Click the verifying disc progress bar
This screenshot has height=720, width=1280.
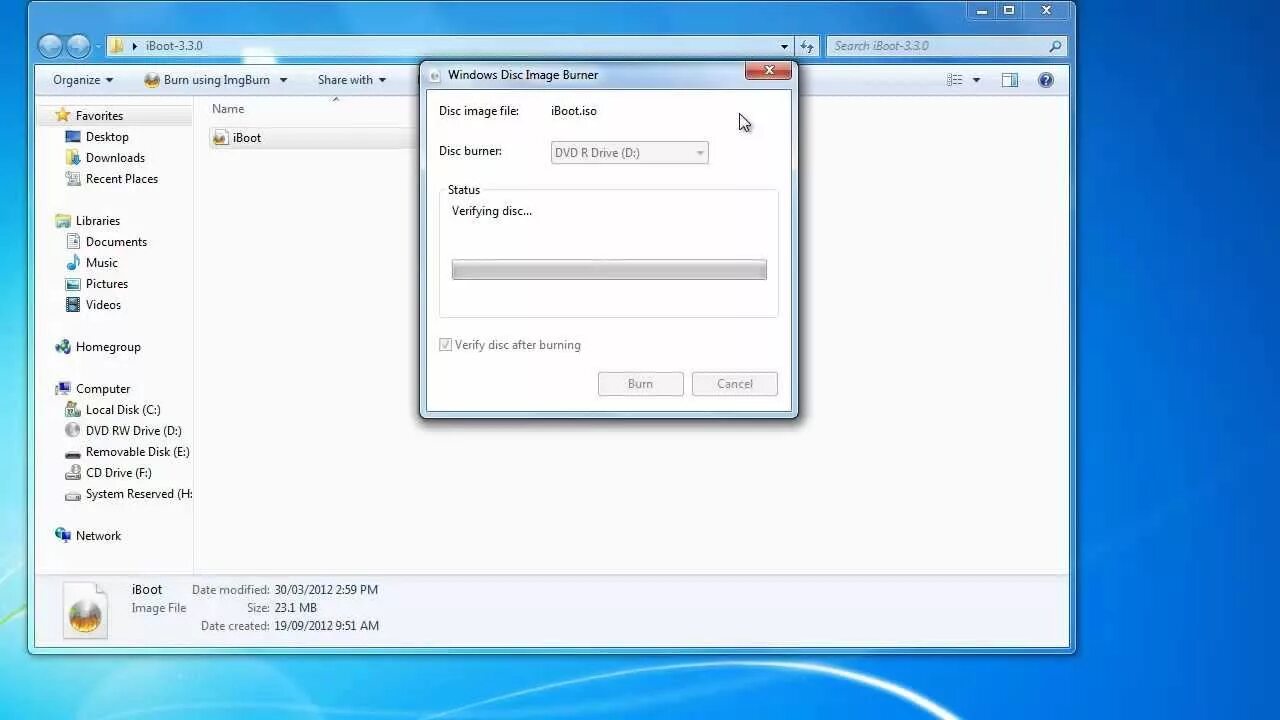(x=609, y=270)
